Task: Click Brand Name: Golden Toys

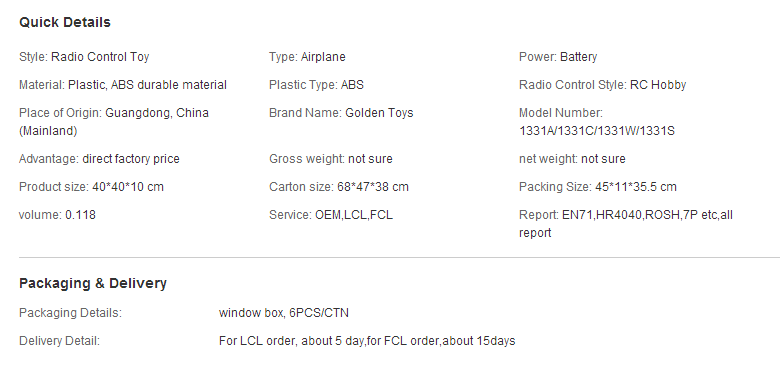Action: (341, 113)
